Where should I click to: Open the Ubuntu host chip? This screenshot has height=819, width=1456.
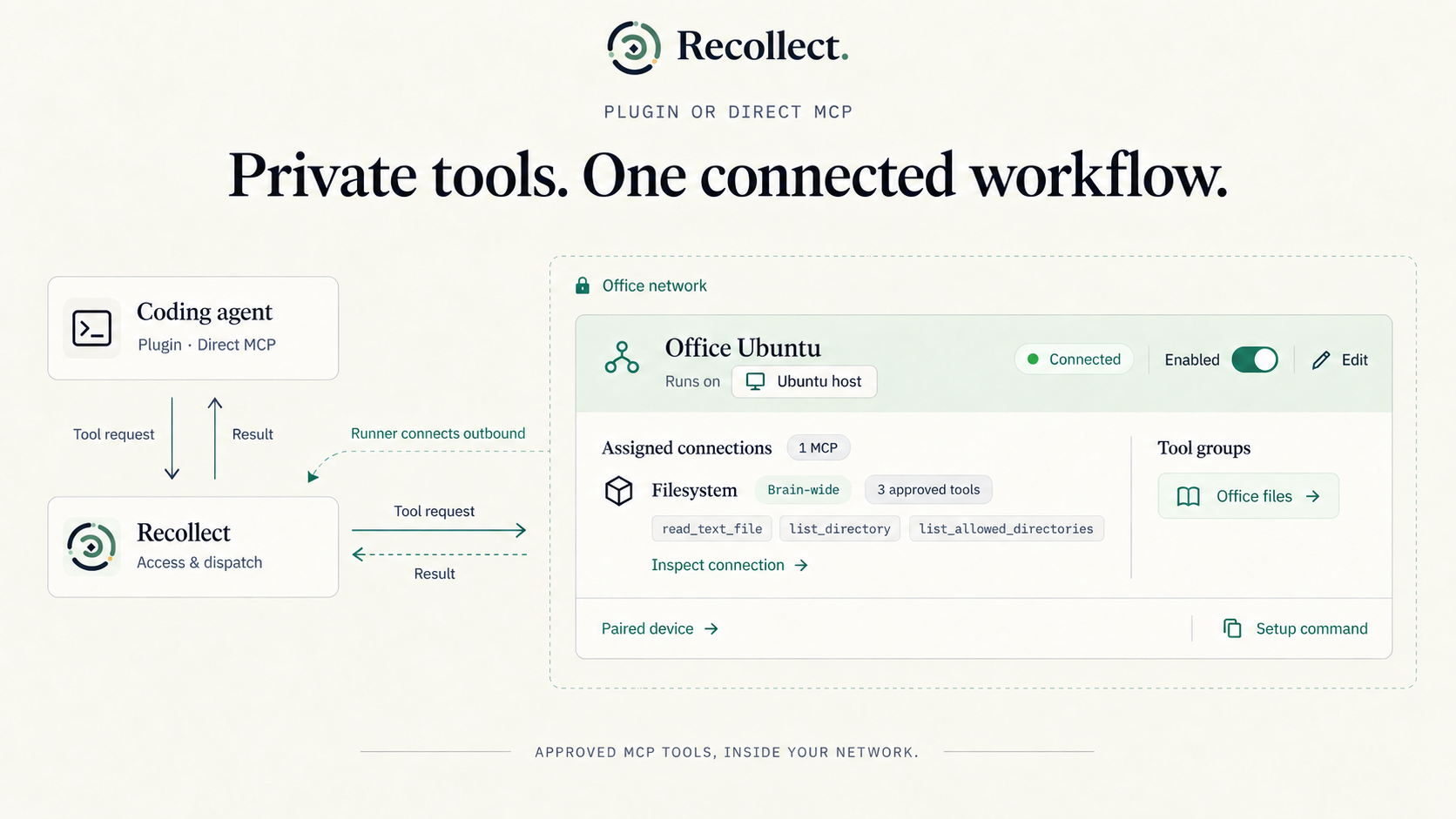(x=804, y=381)
